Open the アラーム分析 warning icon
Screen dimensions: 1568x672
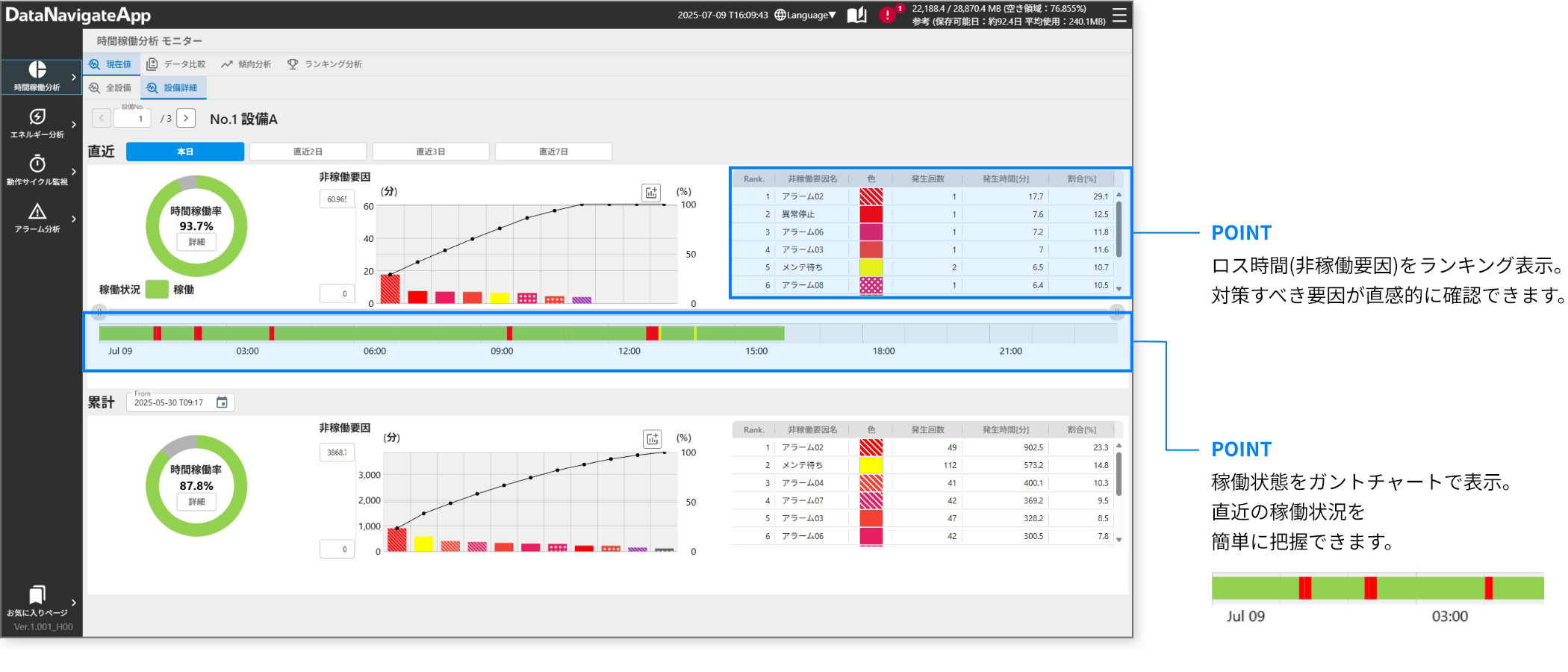tap(37, 212)
